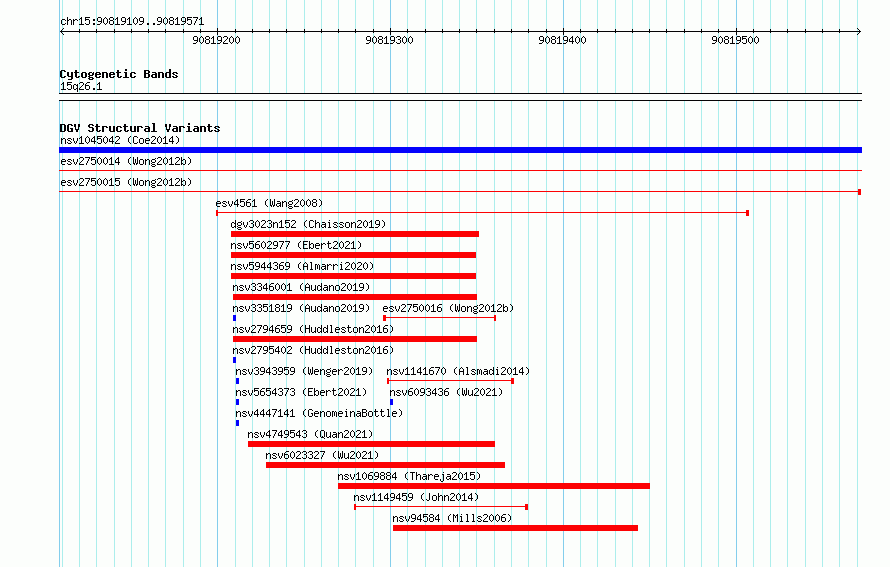This screenshot has height=567, width=890.
Task: Click nsv2794659 (Huddleston2016) label
Action: (313, 329)
